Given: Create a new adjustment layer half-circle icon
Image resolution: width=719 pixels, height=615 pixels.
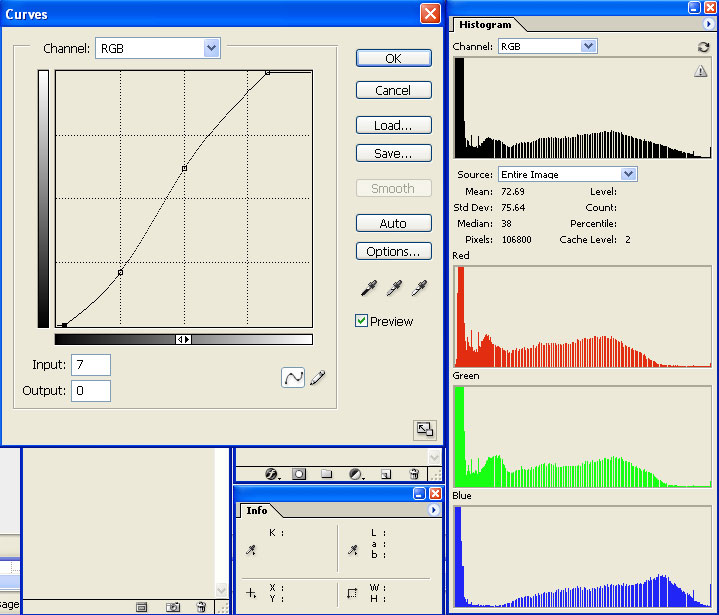Looking at the screenshot, I should [356, 474].
